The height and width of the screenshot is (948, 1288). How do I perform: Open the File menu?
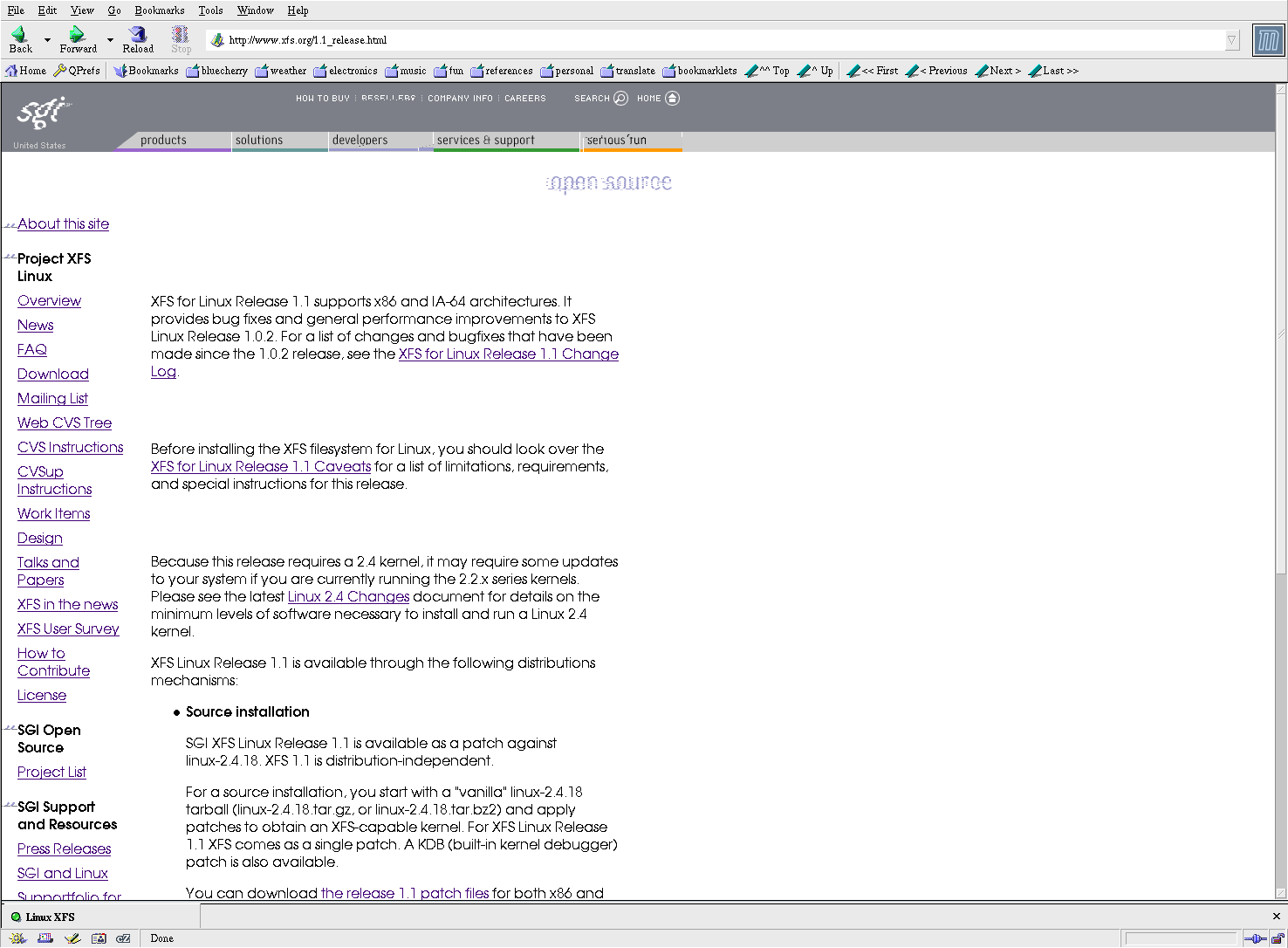(x=16, y=10)
